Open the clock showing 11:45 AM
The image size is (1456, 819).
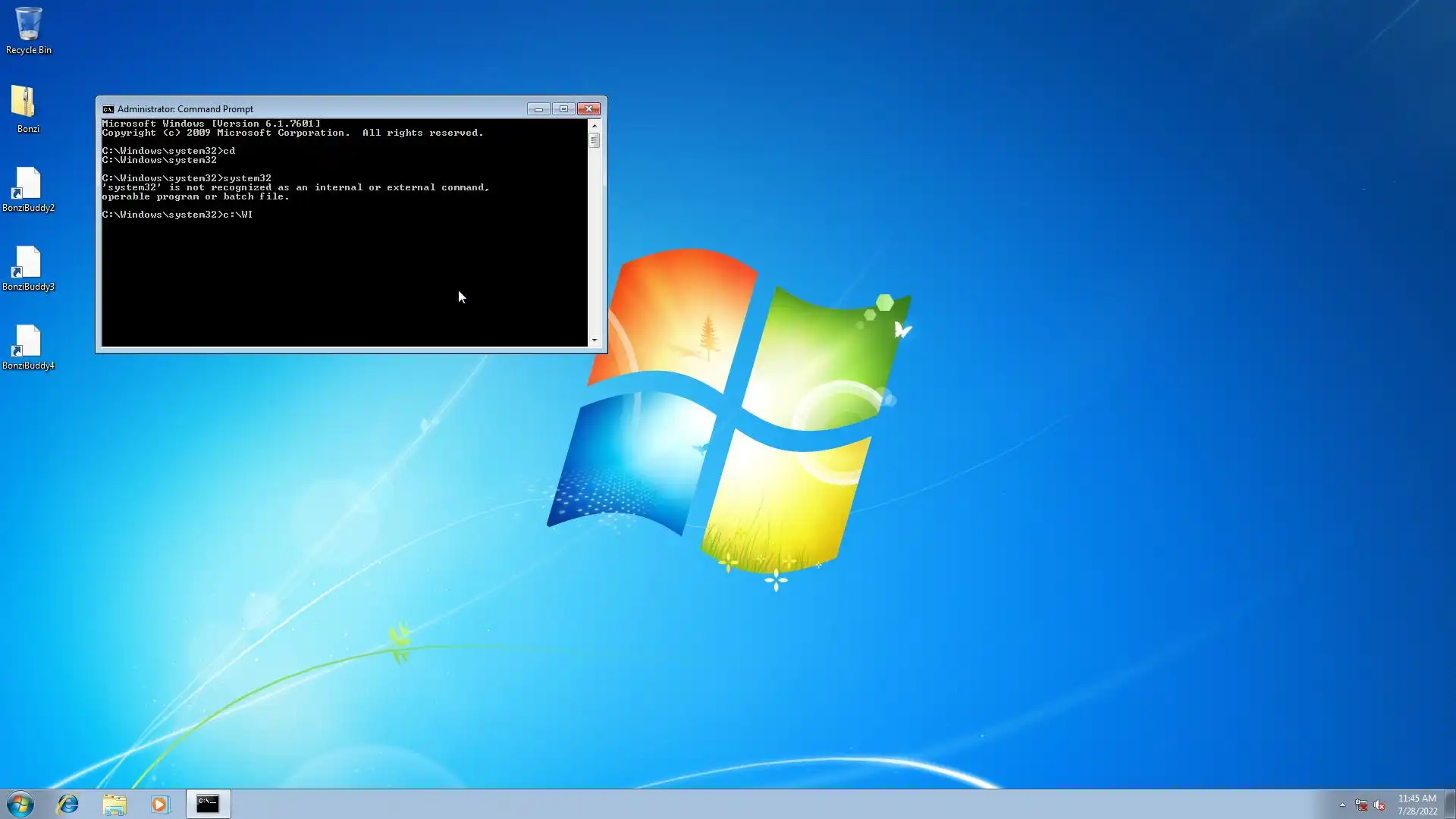1417,804
